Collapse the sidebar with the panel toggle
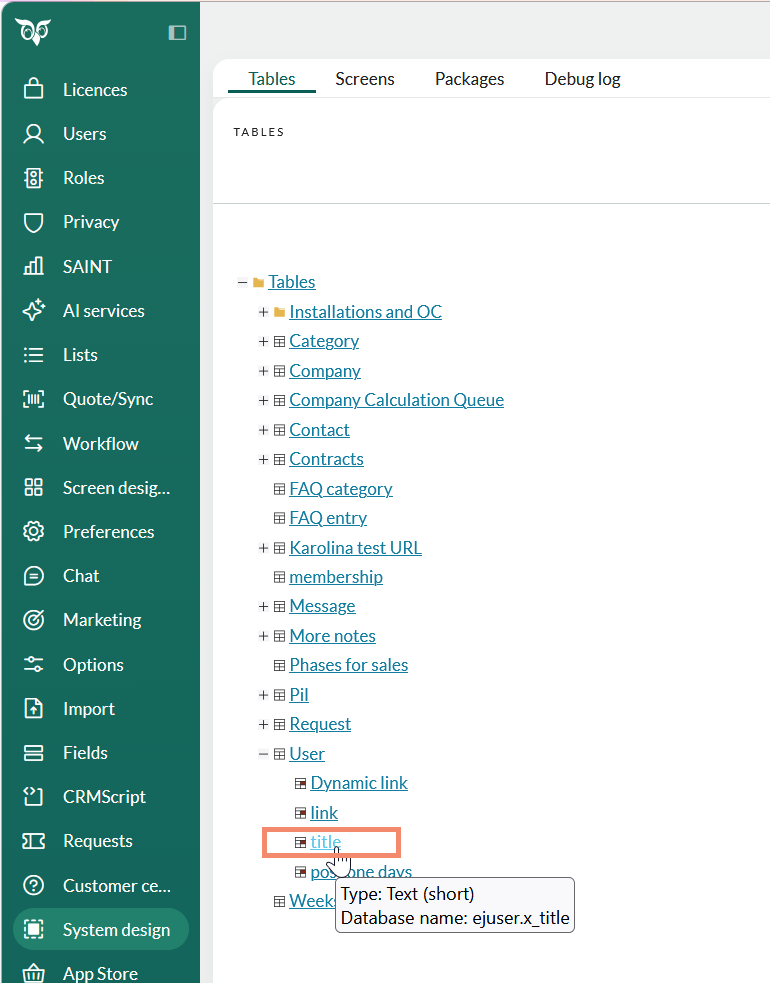The width and height of the screenshot is (770, 983). (177, 32)
